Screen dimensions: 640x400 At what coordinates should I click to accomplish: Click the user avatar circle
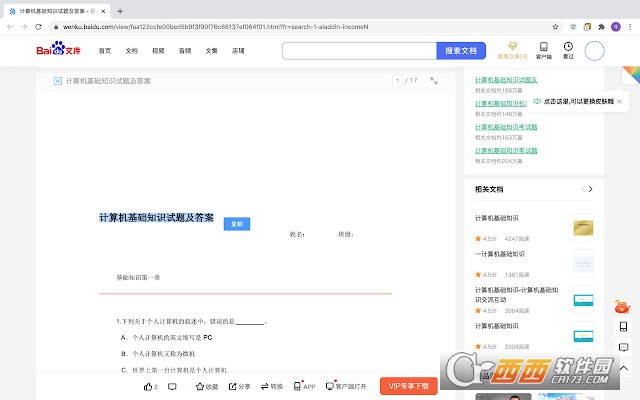[x=595, y=50]
